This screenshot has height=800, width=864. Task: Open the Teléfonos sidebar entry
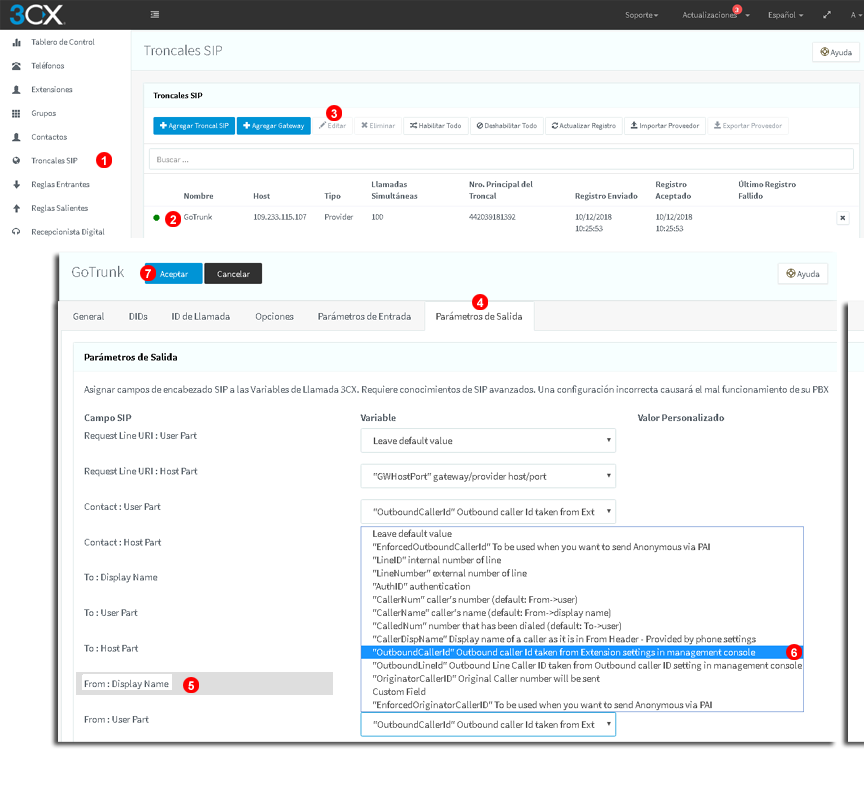coord(47,66)
